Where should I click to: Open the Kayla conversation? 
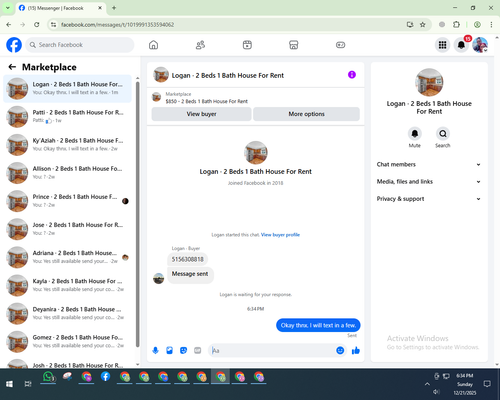point(67,285)
